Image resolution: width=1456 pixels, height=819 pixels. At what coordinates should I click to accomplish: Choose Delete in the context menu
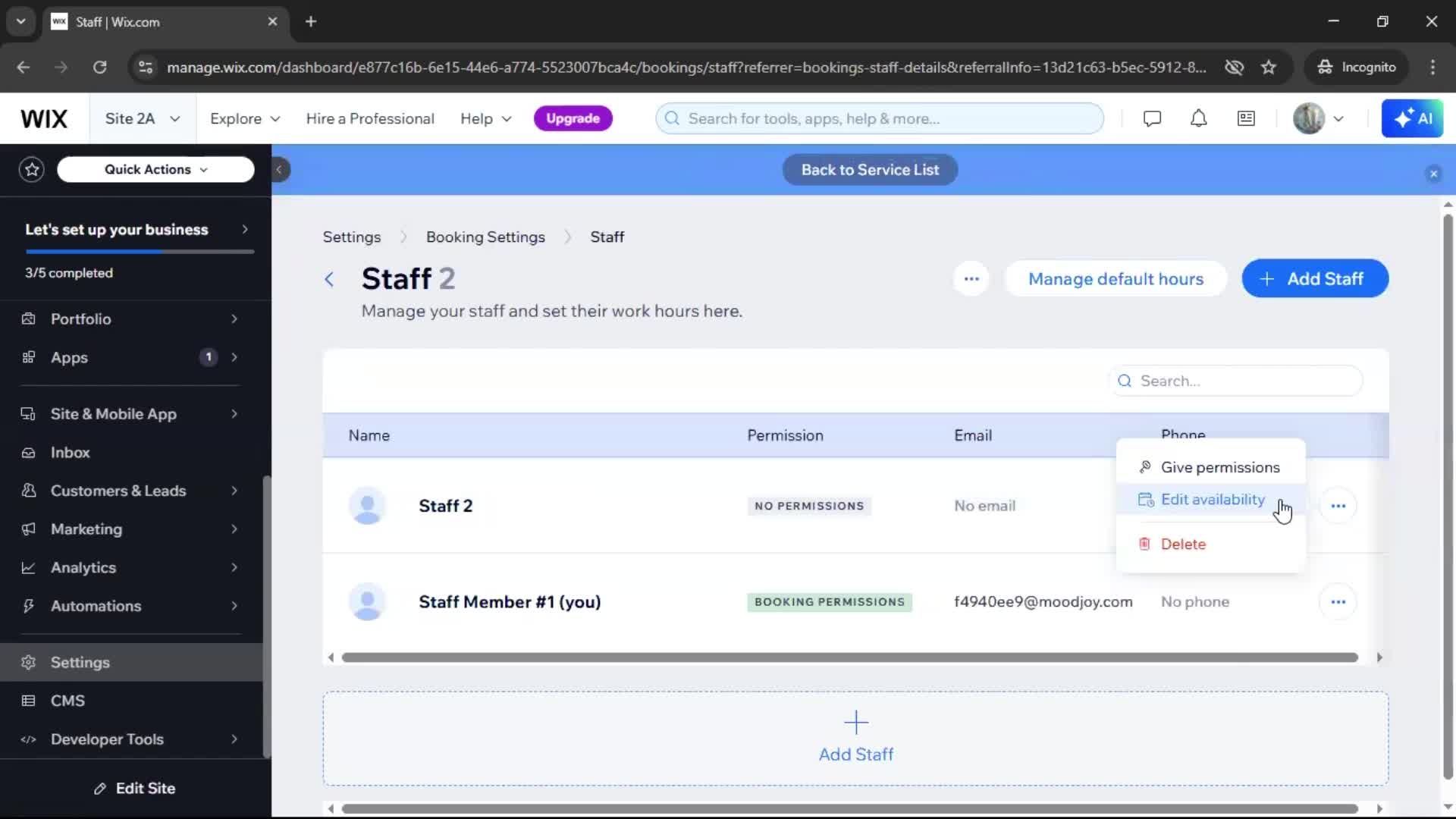click(x=1210, y=544)
